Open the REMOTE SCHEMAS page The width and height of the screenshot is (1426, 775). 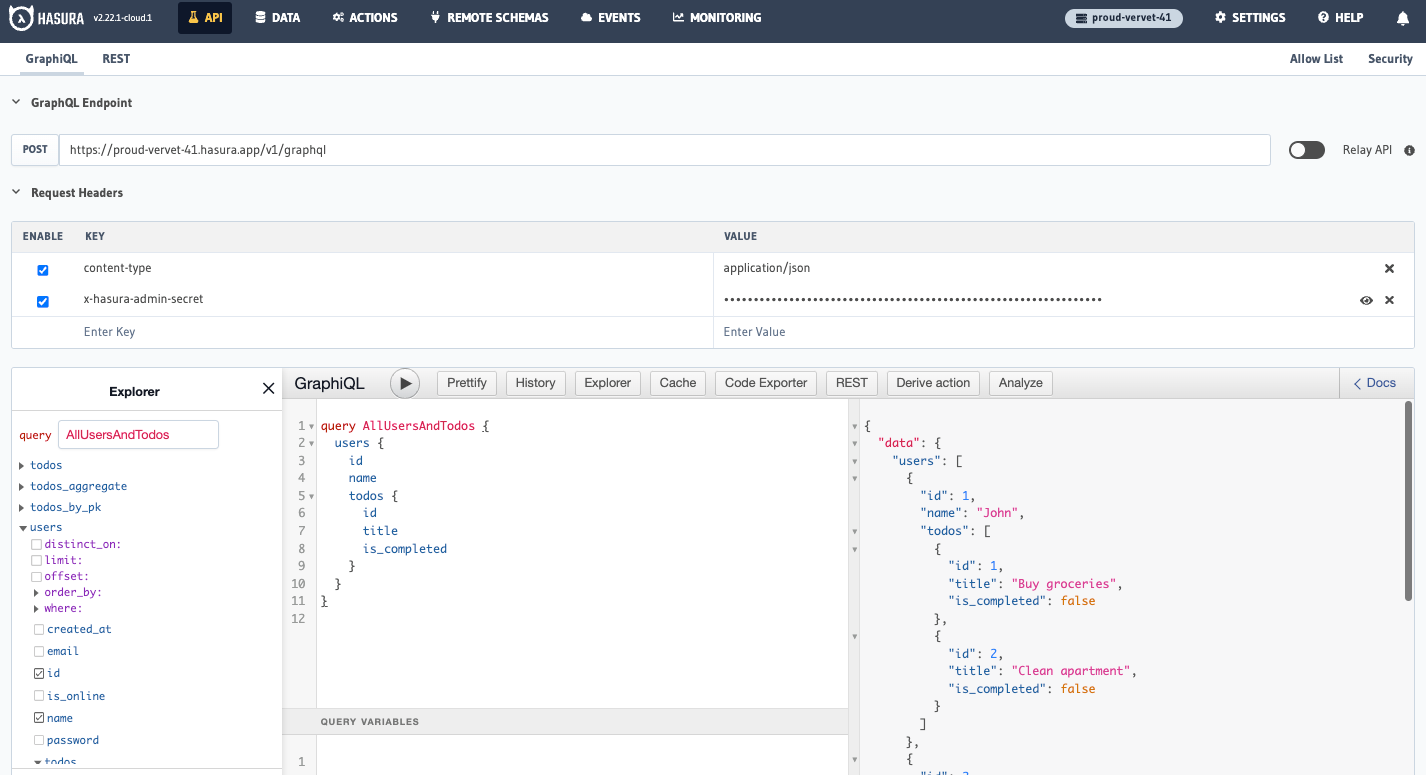tap(489, 17)
